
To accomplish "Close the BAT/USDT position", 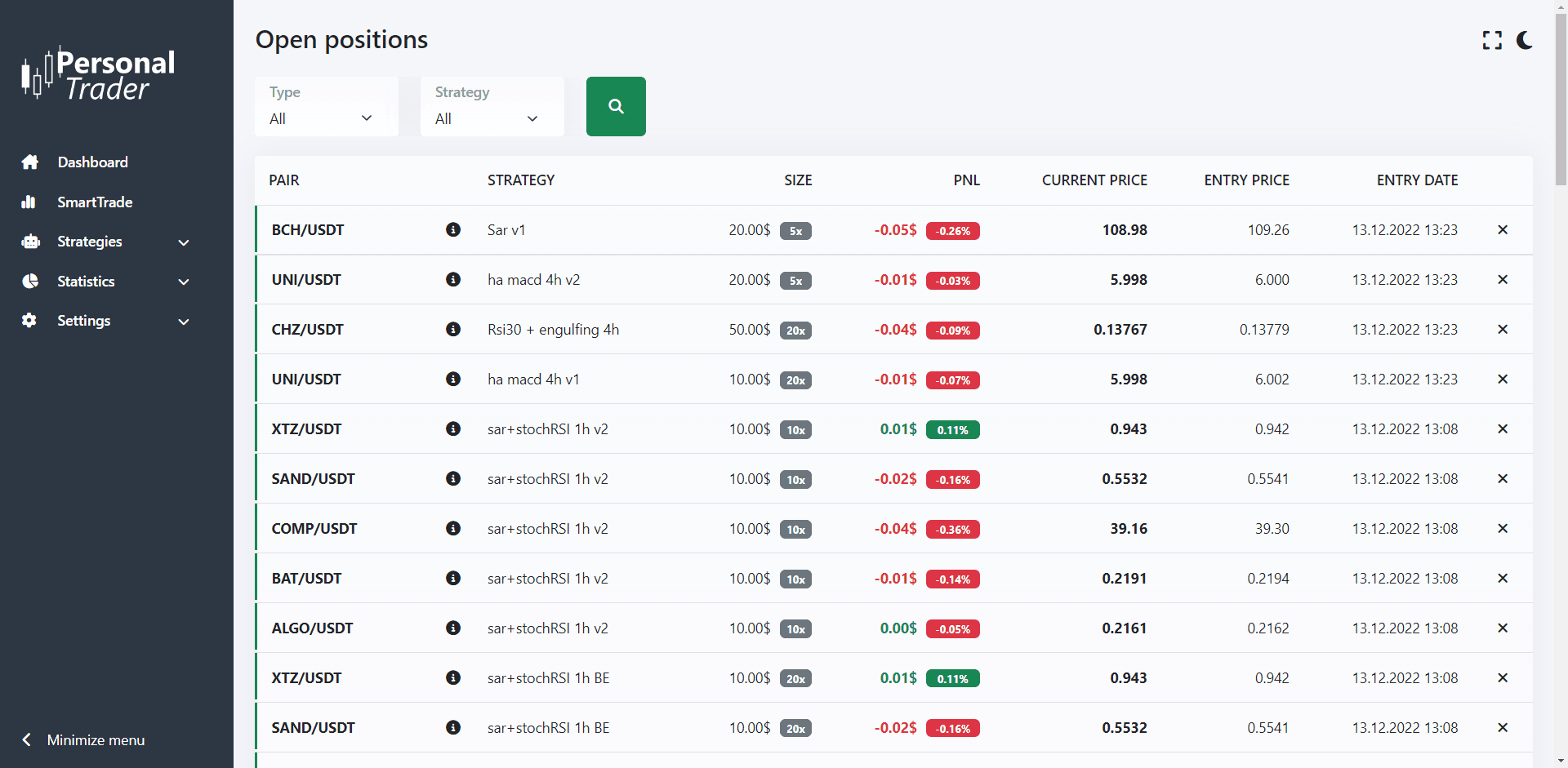I will coord(1502,579).
